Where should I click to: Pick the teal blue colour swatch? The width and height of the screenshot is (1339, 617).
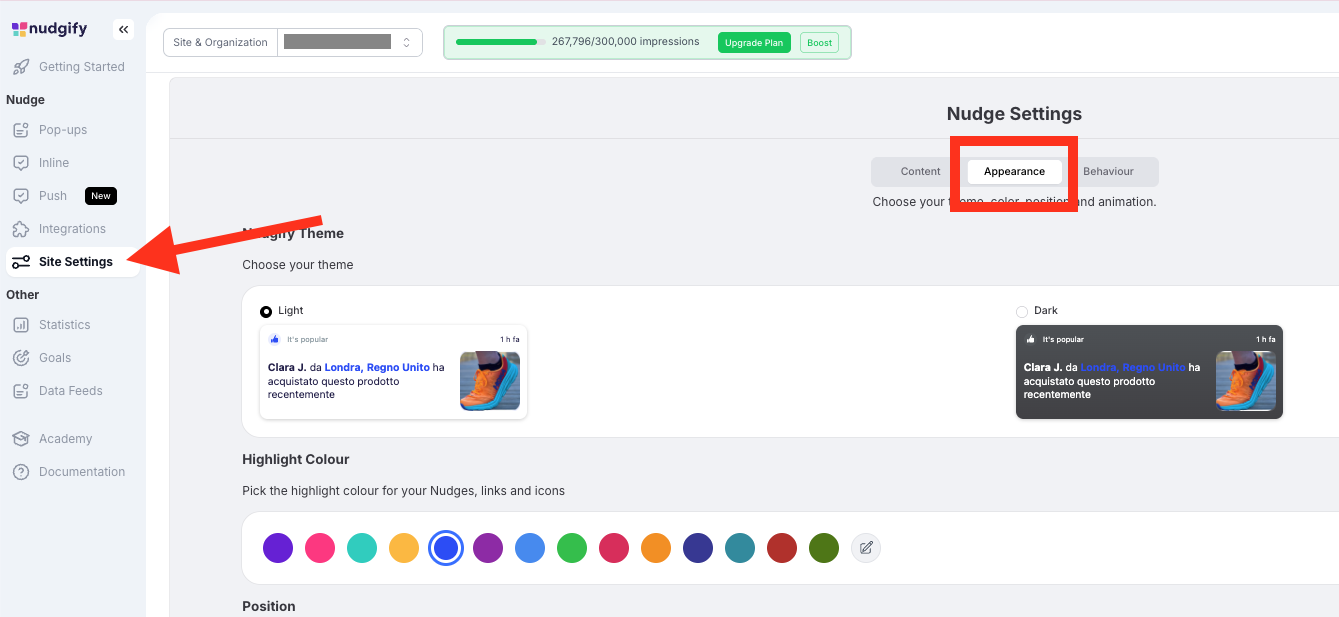click(740, 548)
